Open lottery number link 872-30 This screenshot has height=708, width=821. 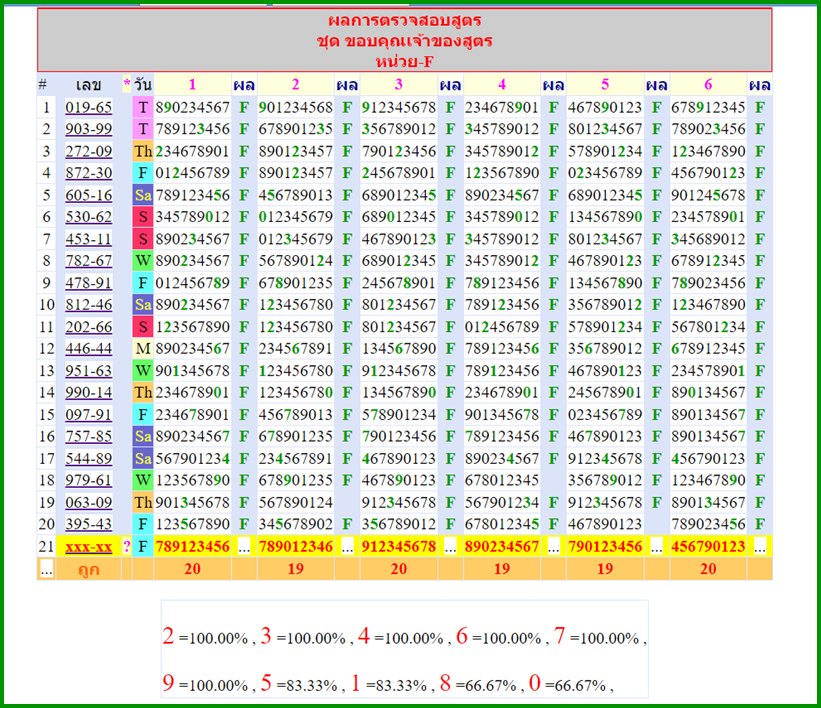point(88,173)
